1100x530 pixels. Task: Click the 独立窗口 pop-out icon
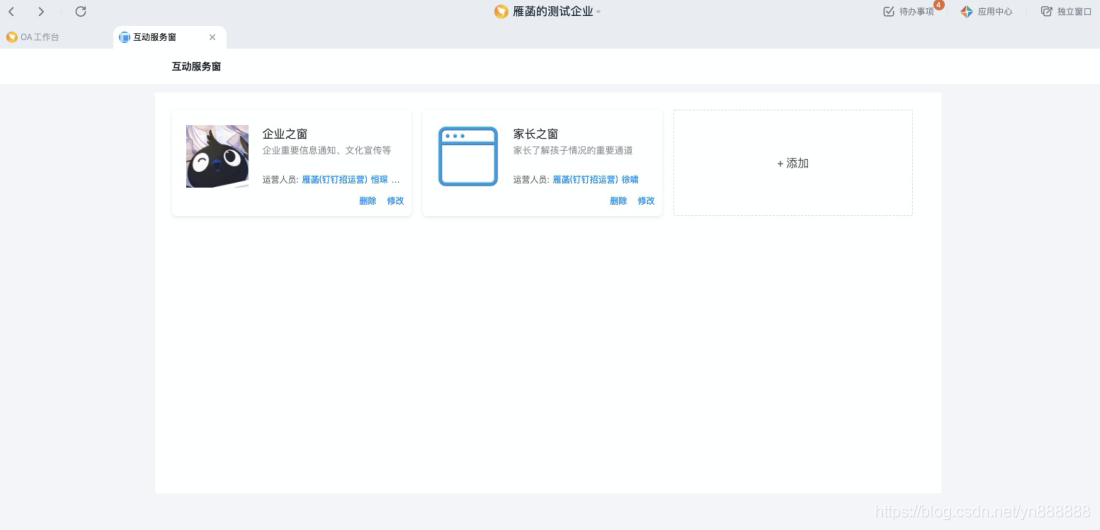1046,11
